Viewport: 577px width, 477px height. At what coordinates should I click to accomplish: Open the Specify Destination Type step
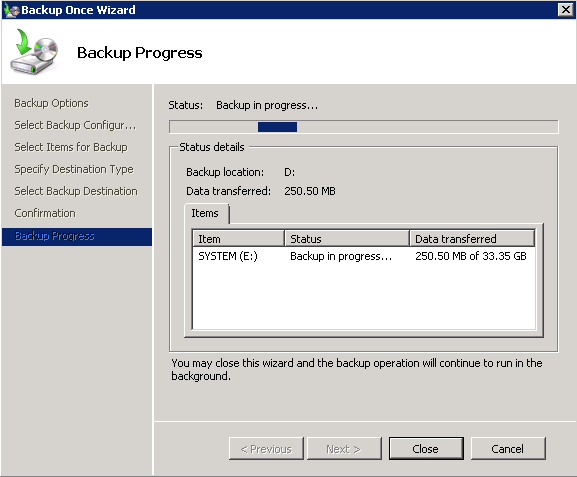coord(74,169)
